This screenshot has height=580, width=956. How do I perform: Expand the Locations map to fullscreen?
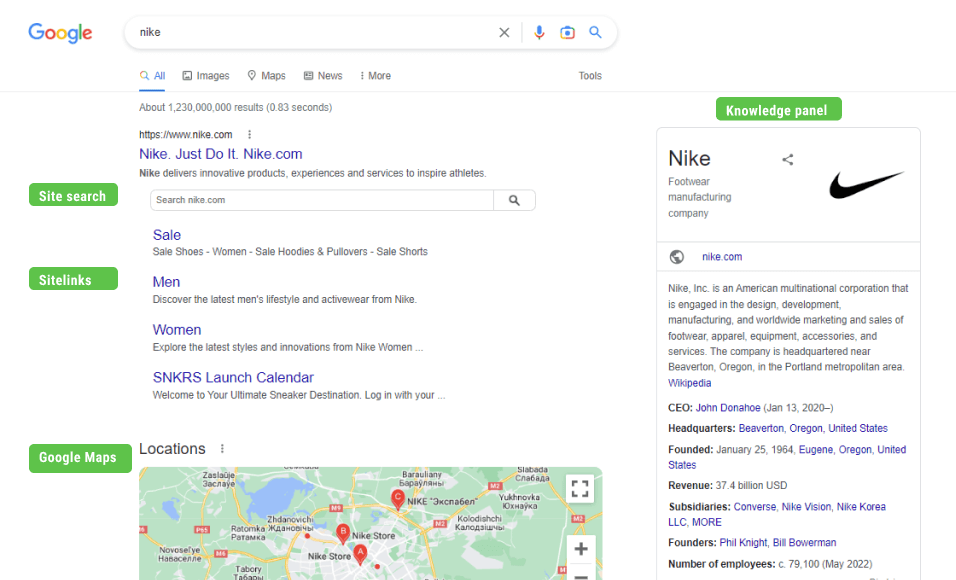coord(580,489)
